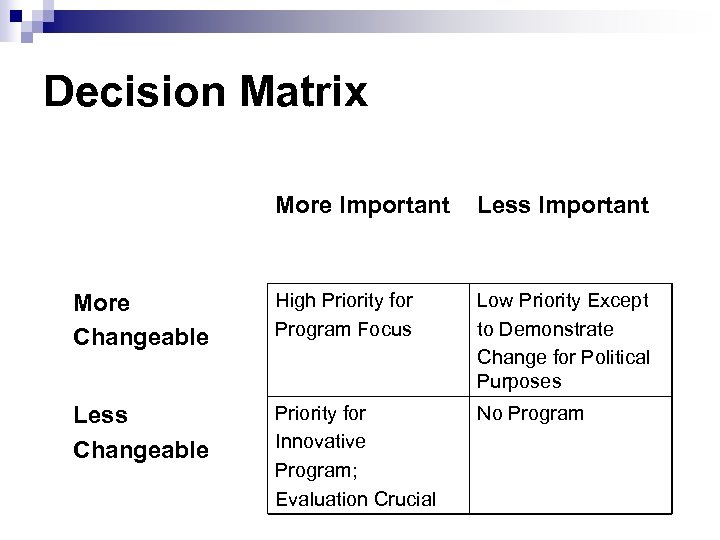Click the Change for Political text line
The height and width of the screenshot is (540, 720).
[563, 356]
